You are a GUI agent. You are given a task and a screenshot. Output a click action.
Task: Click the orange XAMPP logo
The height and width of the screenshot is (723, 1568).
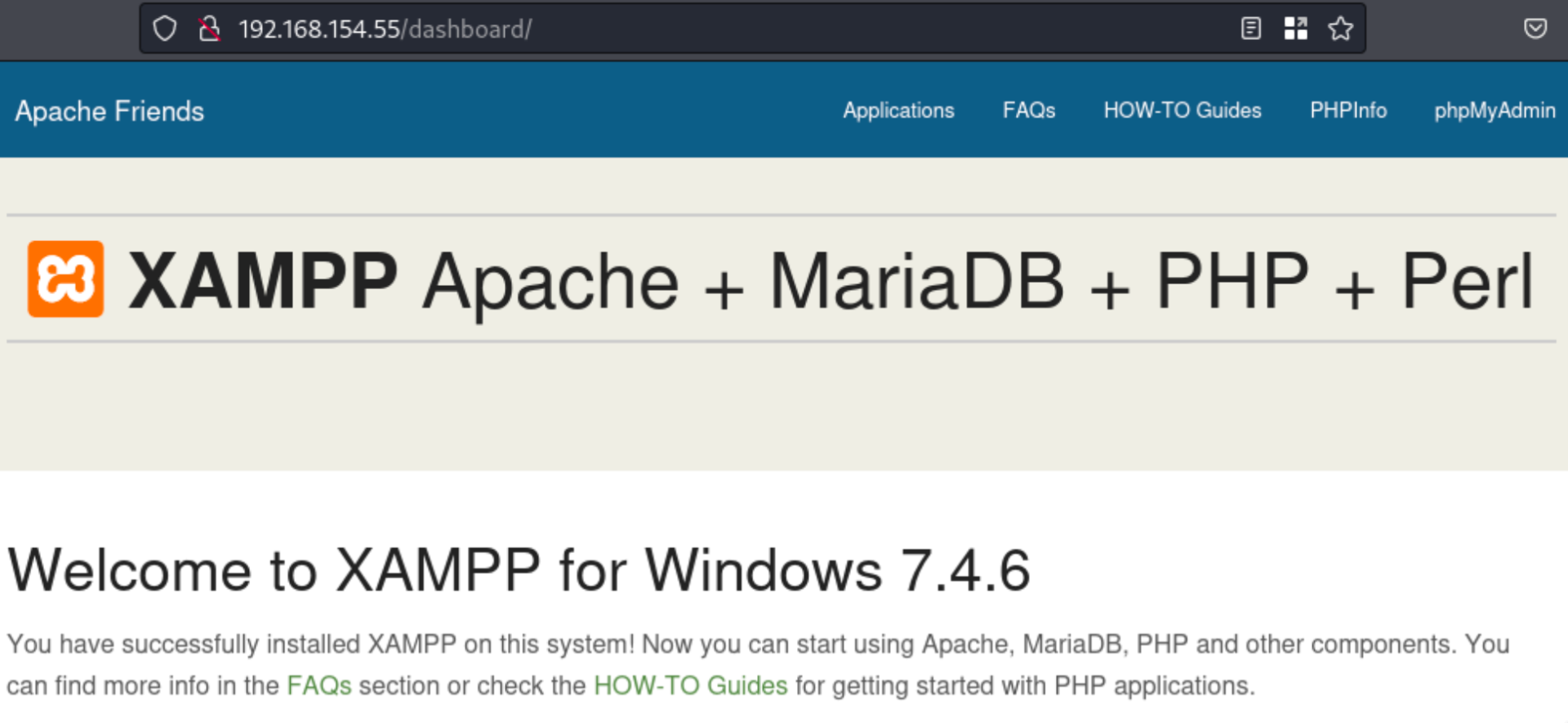pyautogui.click(x=65, y=279)
